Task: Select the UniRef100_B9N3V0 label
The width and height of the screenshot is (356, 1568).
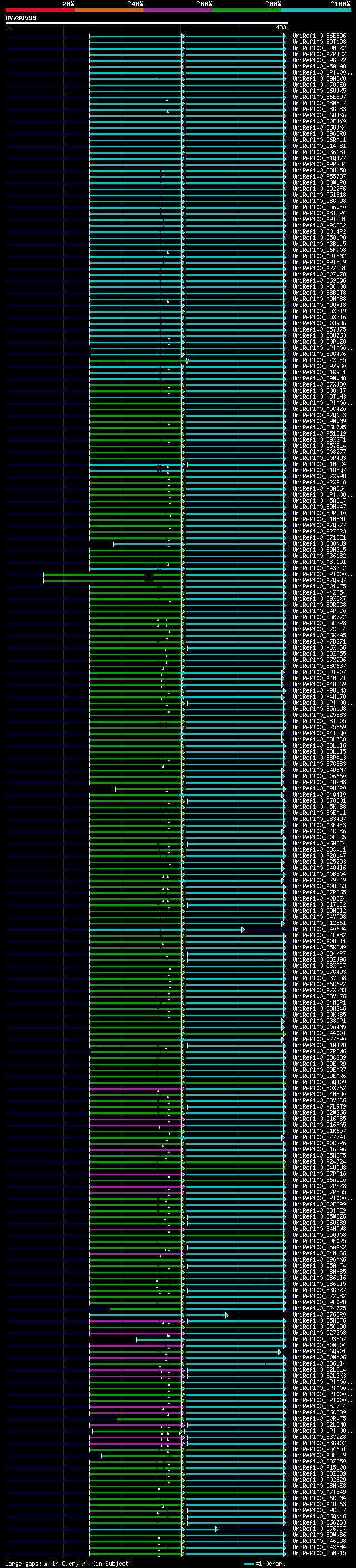Action: pos(319,78)
